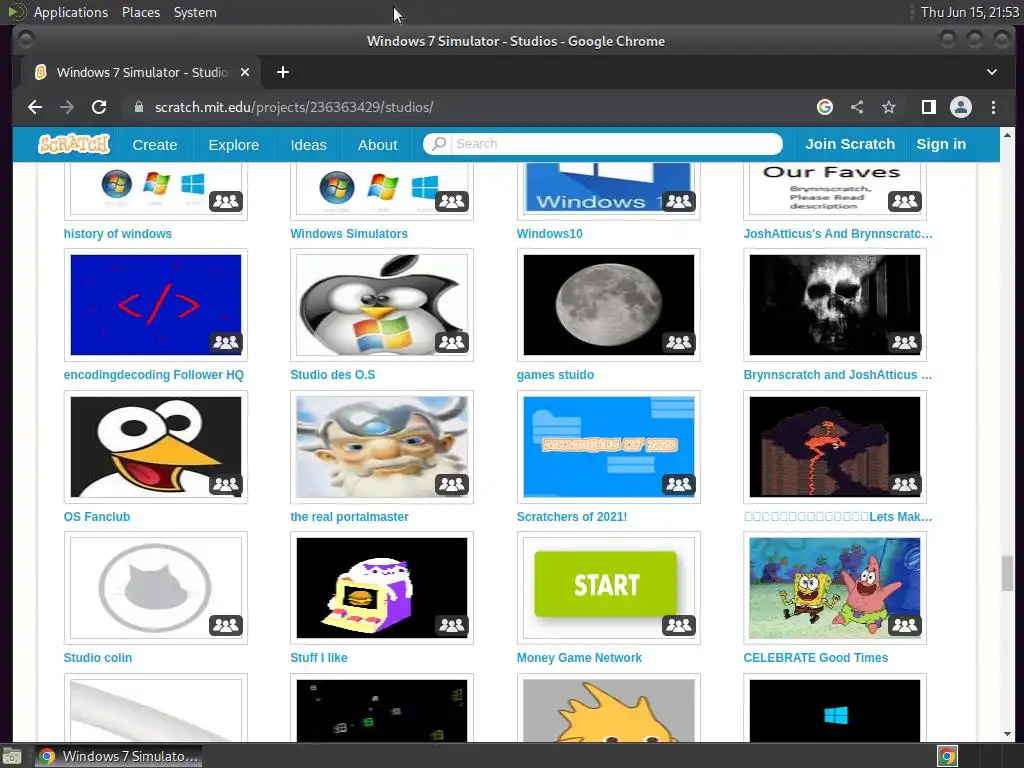The height and width of the screenshot is (768, 1024).
Task: Click Sign in button
Action: [x=941, y=144]
